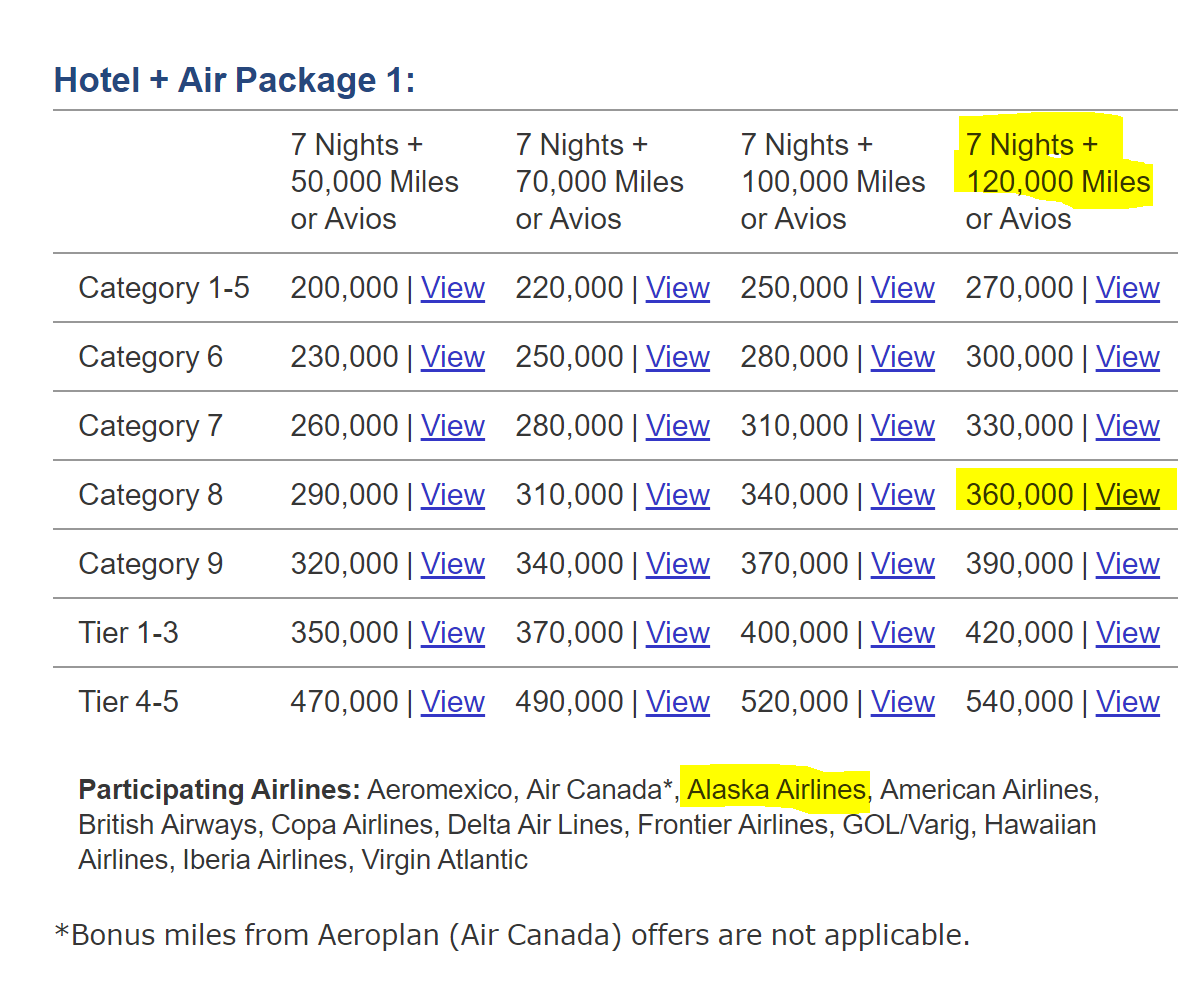Click View link beside 470,000 in Tier 4-5

(452, 702)
